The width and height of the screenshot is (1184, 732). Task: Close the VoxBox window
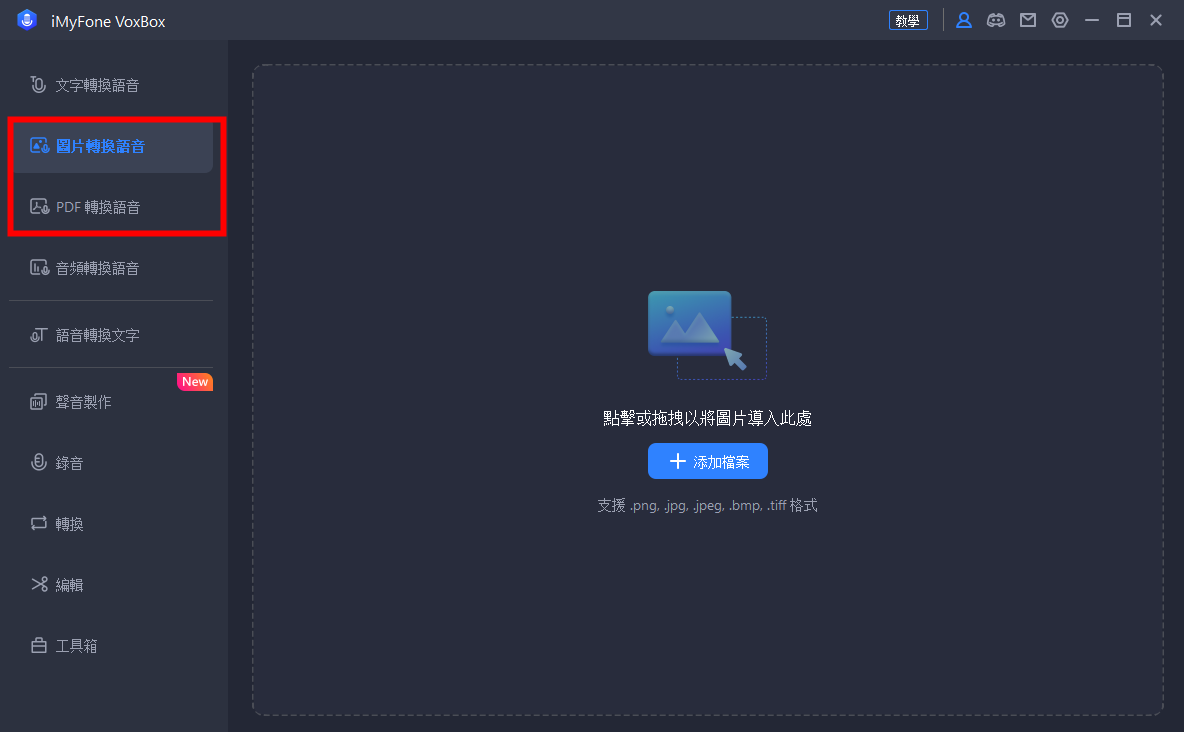coord(1156,20)
